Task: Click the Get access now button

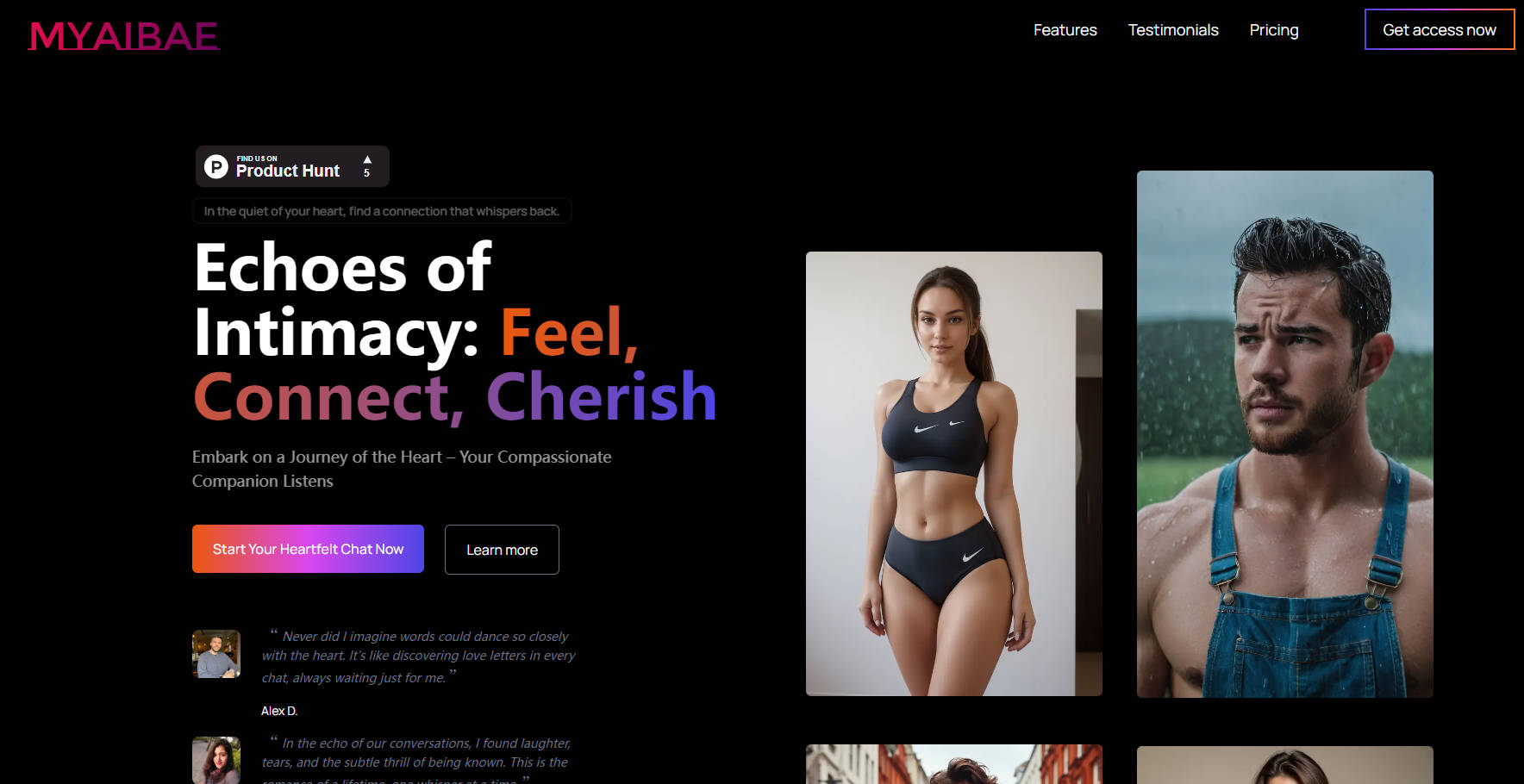Action: 1440,29
